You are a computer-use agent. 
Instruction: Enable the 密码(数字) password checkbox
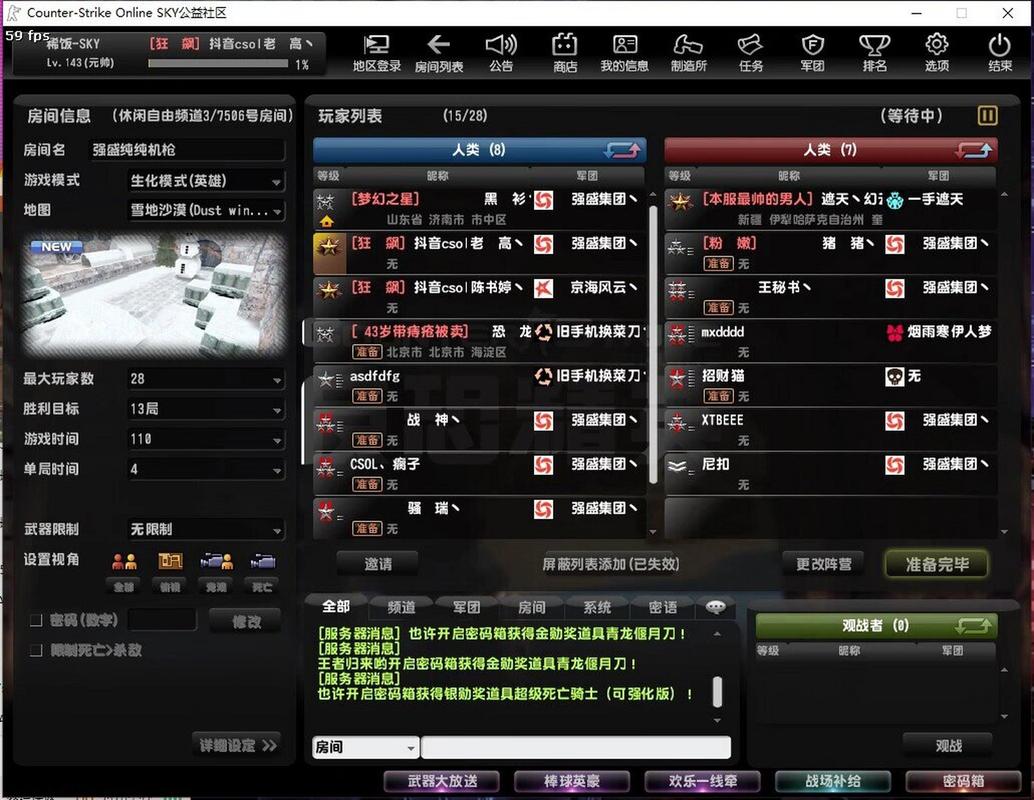[x=38, y=620]
